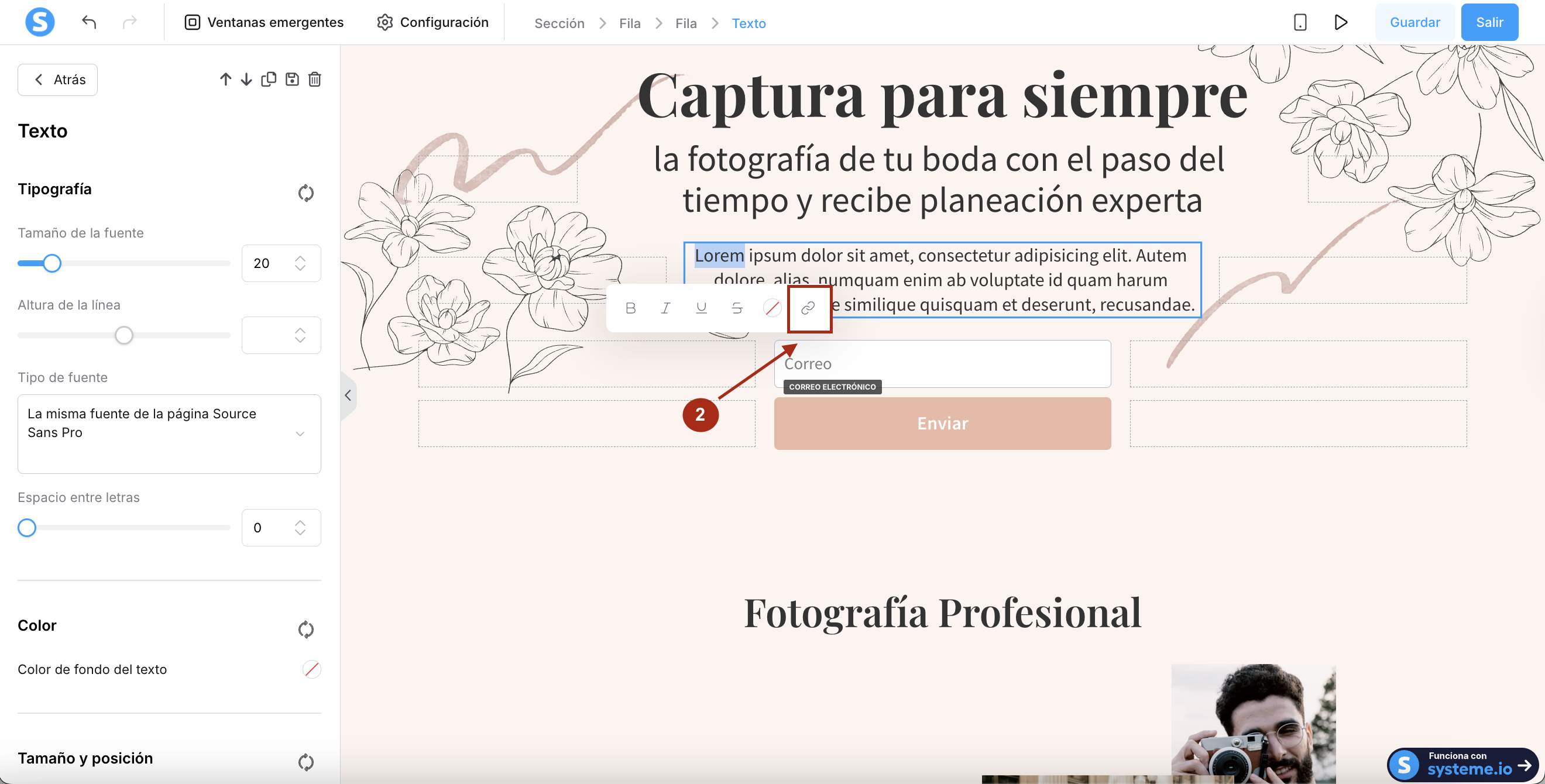Open the Tipo de fuente dropdown

169,434
